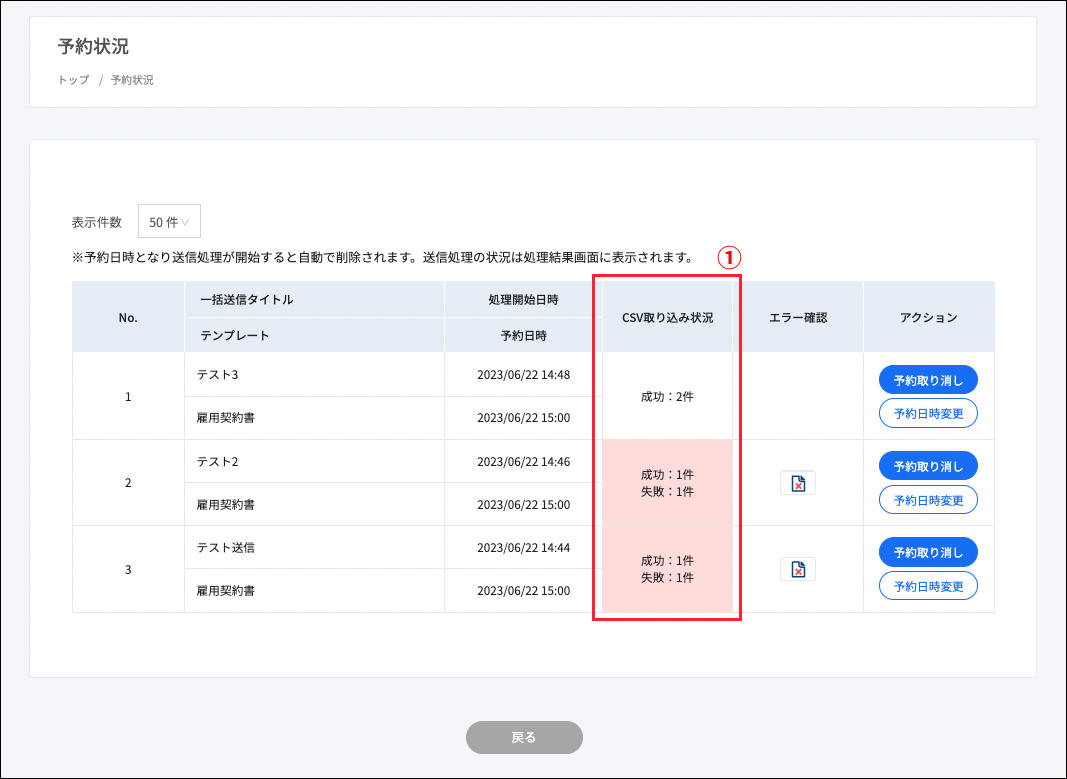The image size is (1067, 779).
Task: Select the No. column header
Action: tap(128, 317)
